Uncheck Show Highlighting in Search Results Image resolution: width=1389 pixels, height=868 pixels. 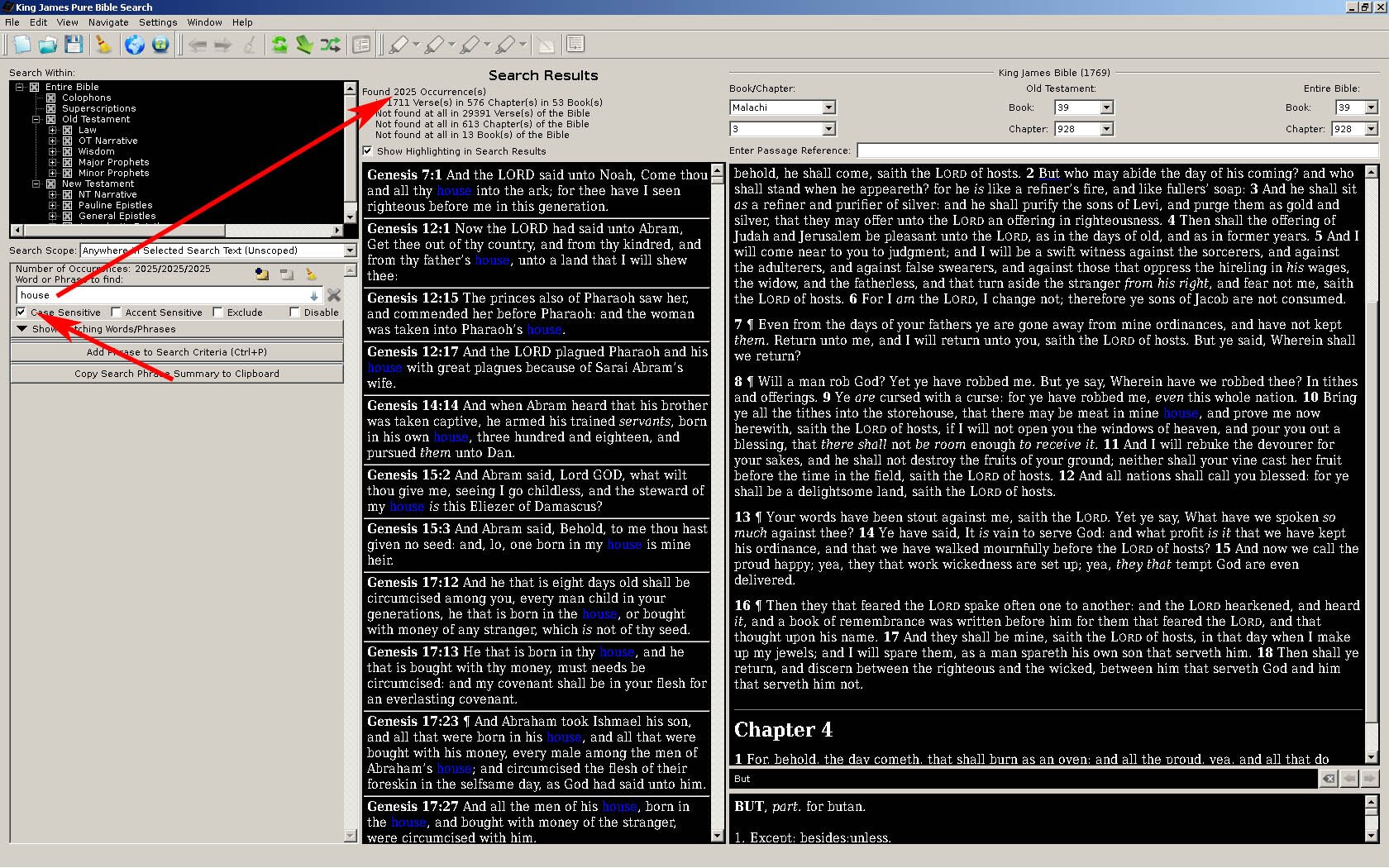pyautogui.click(x=367, y=151)
